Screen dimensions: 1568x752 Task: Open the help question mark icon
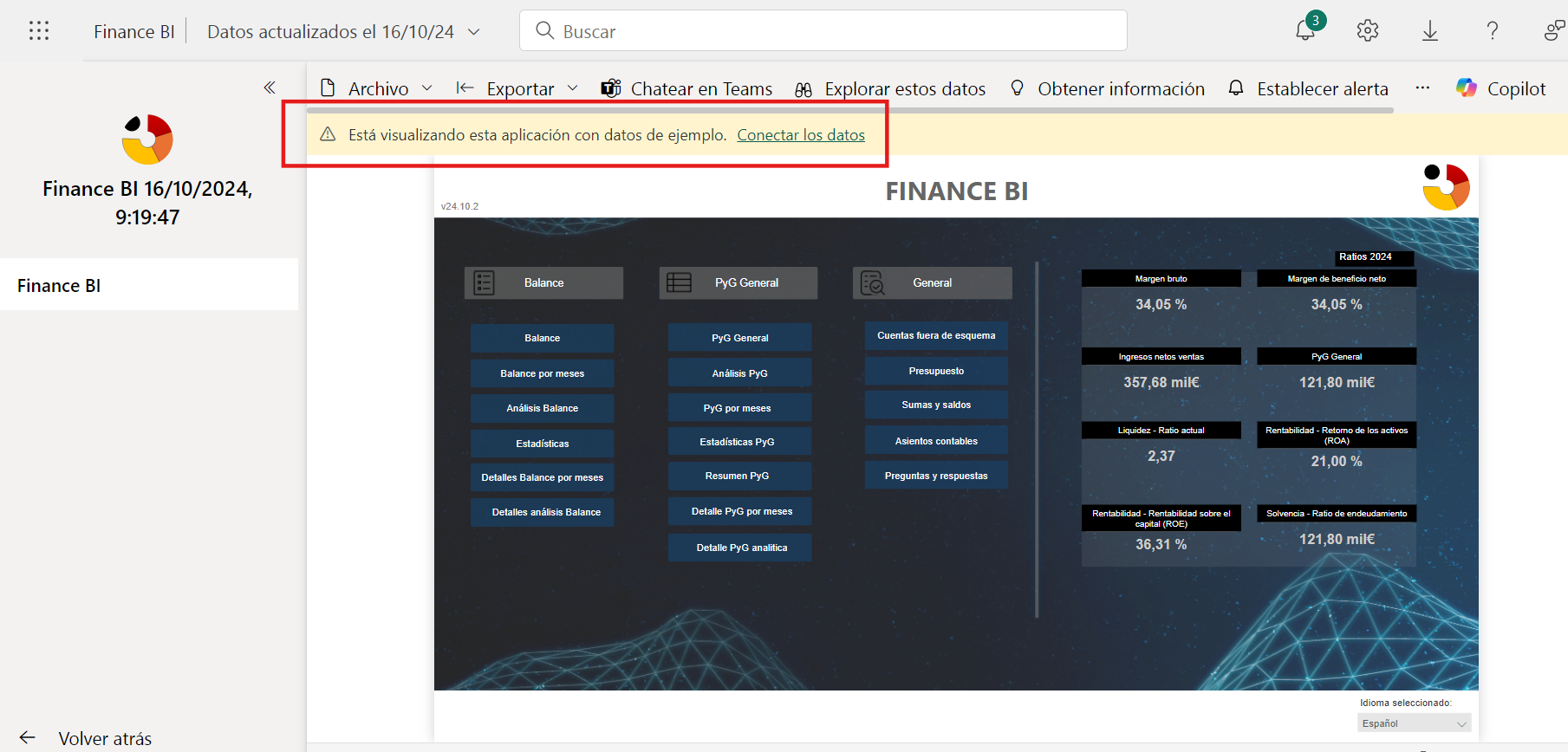[x=1493, y=31]
